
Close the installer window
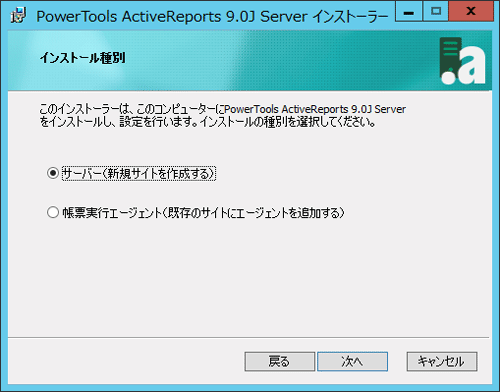tap(471, 12)
